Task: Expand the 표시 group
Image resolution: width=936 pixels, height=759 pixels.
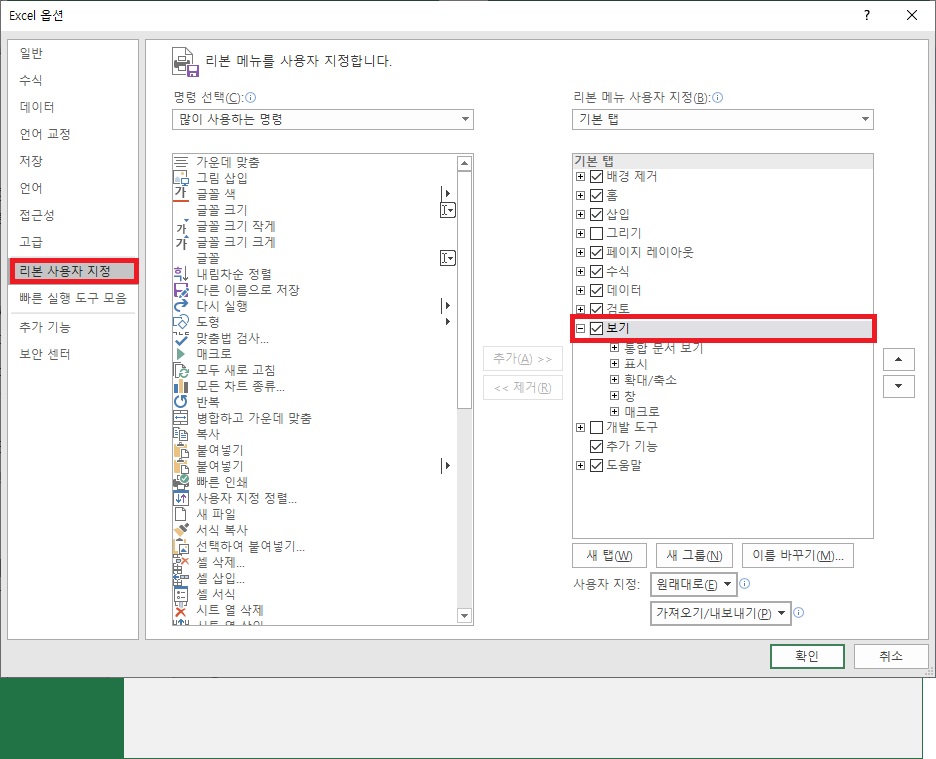Action: (x=614, y=363)
